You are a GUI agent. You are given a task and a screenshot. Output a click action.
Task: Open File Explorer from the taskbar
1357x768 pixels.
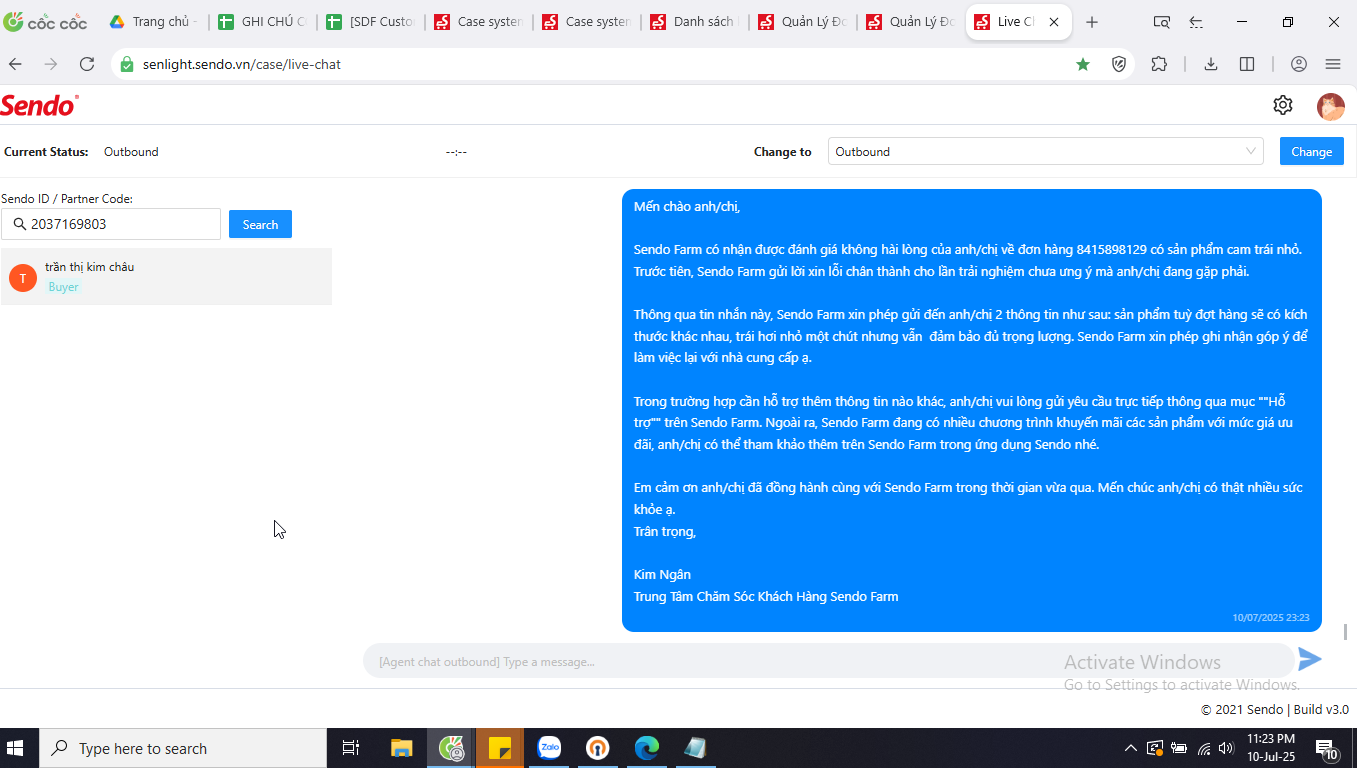[x=401, y=747]
